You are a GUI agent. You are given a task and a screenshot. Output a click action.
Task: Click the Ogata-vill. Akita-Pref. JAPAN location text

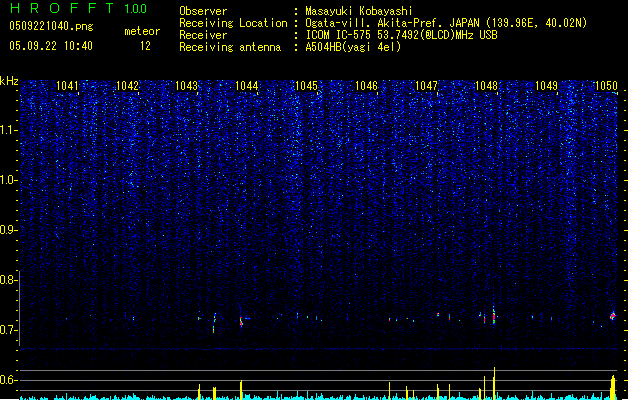pyautogui.click(x=446, y=23)
